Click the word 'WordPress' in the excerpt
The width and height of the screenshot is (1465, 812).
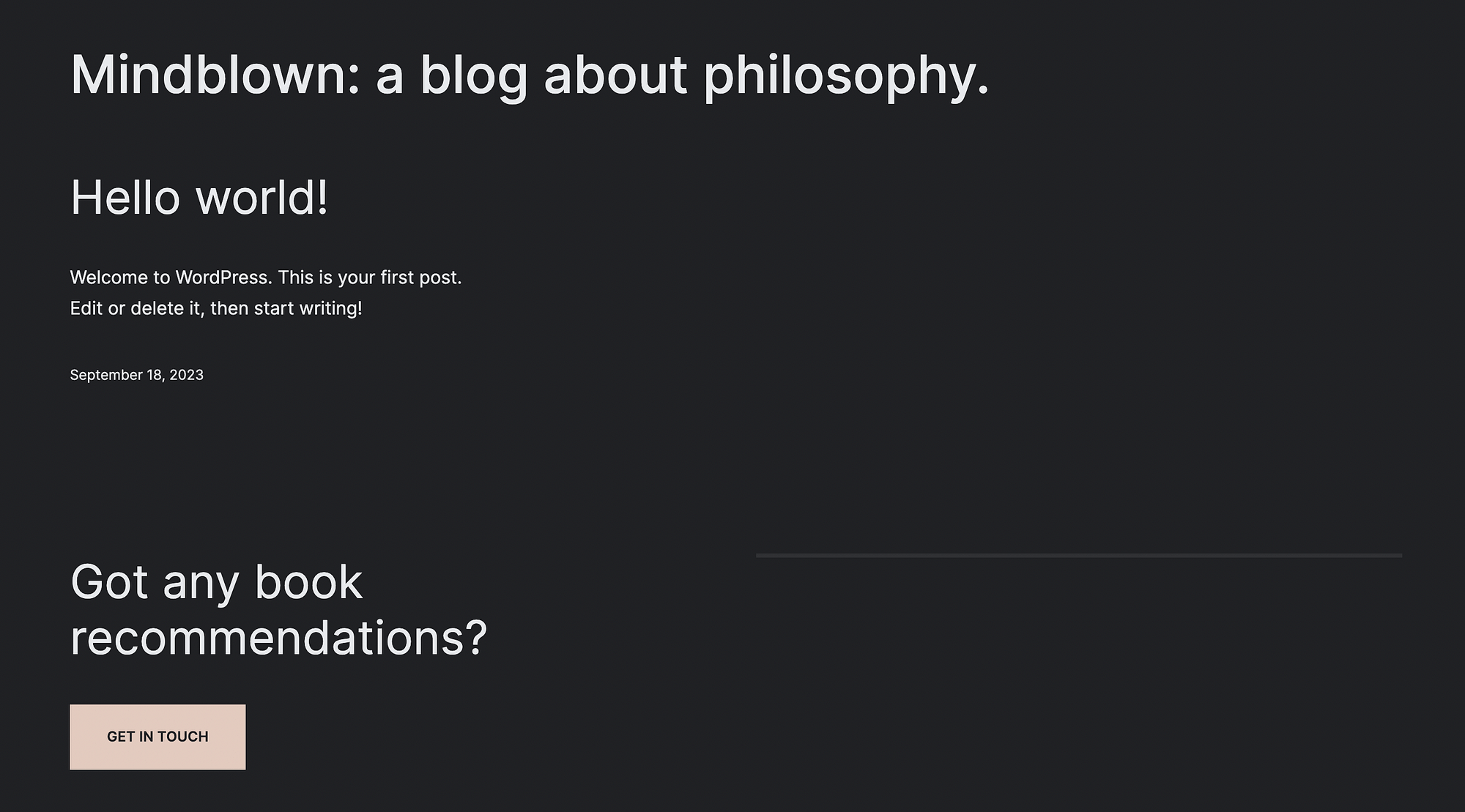click(223, 278)
